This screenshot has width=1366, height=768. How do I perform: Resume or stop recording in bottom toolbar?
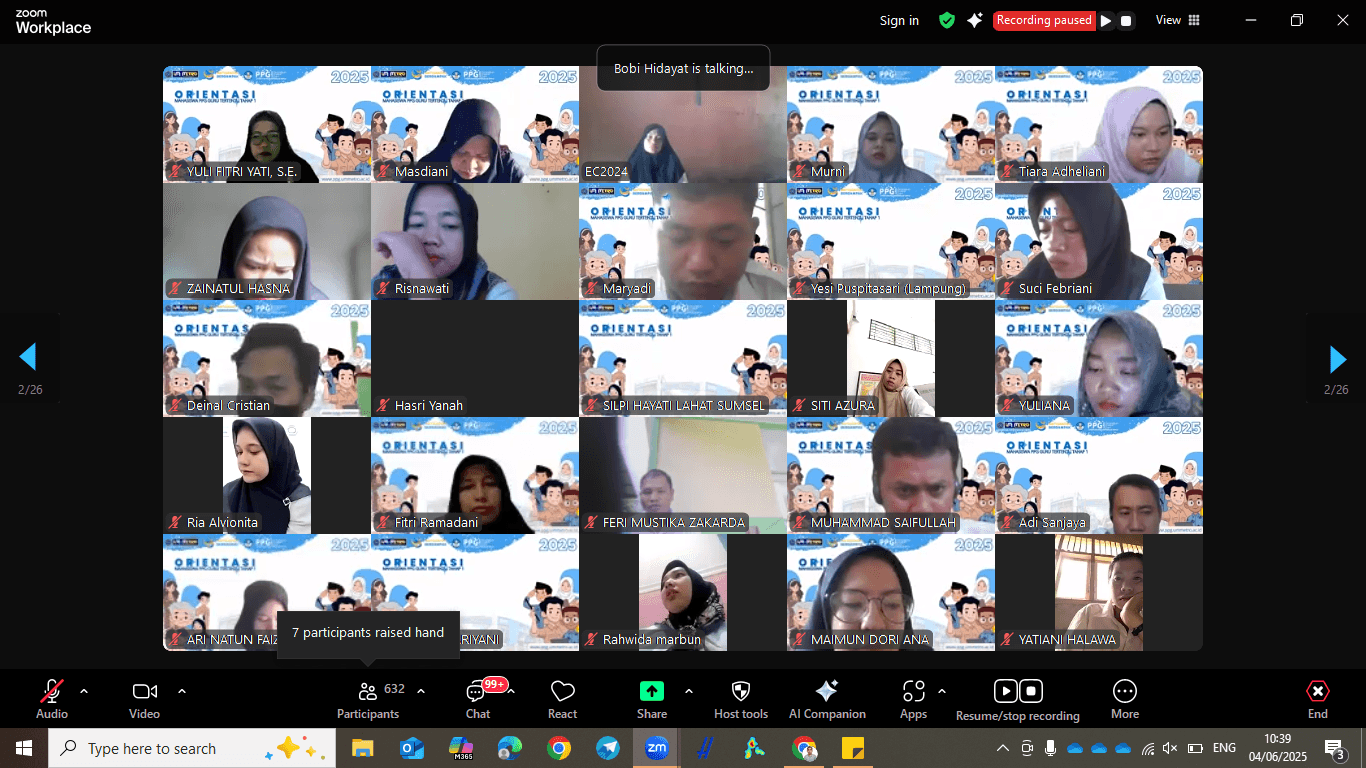click(1017, 692)
